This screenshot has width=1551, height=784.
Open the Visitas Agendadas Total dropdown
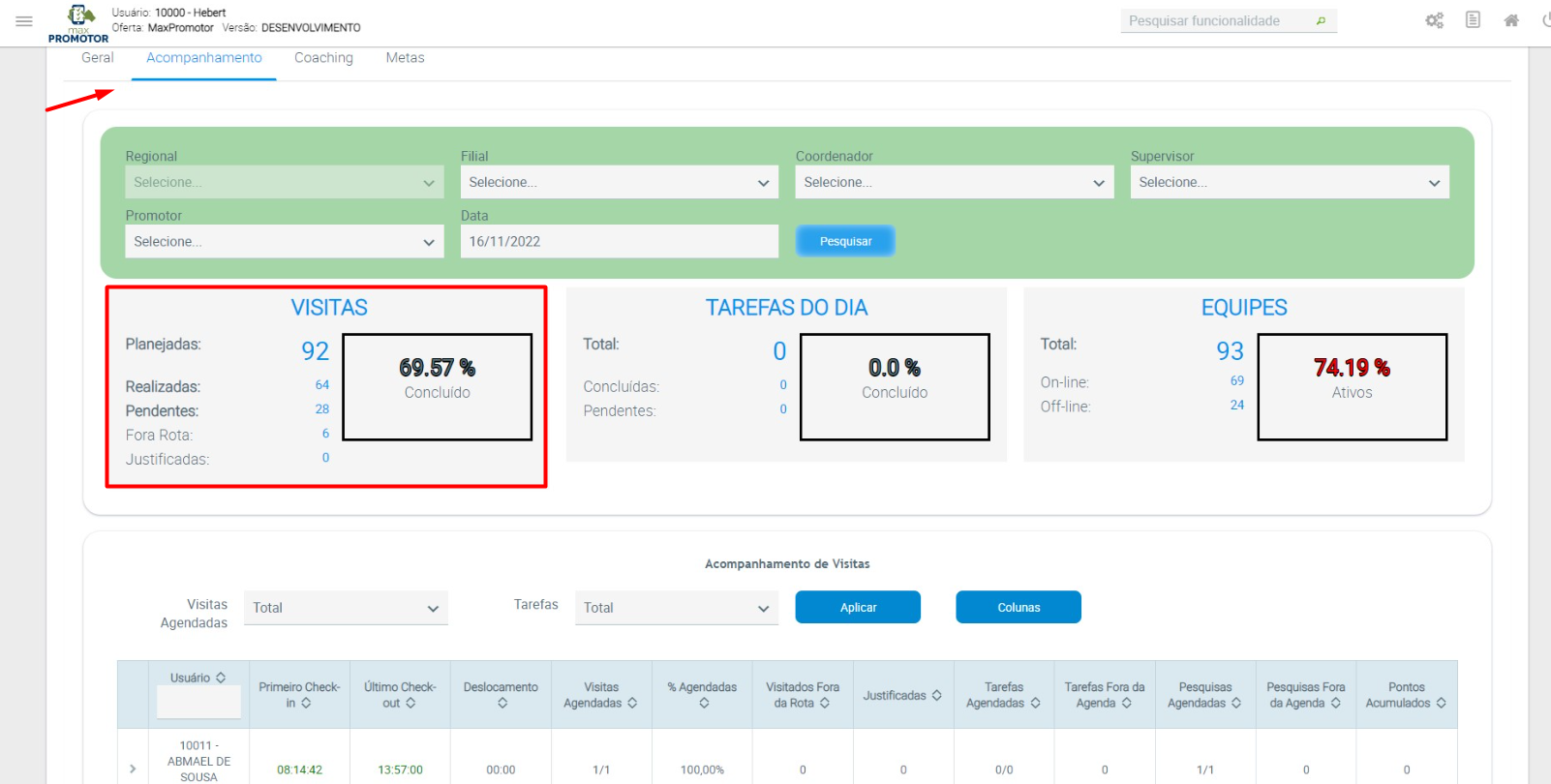click(346, 608)
